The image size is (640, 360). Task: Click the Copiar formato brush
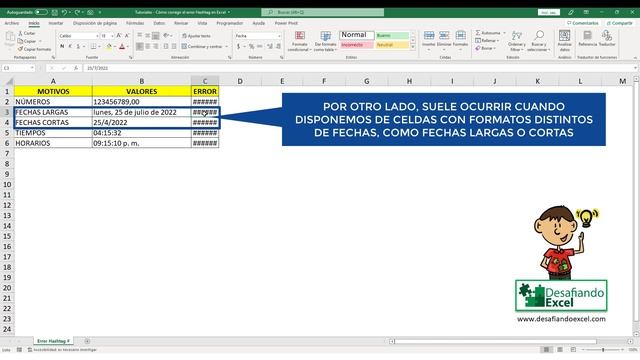coord(21,49)
